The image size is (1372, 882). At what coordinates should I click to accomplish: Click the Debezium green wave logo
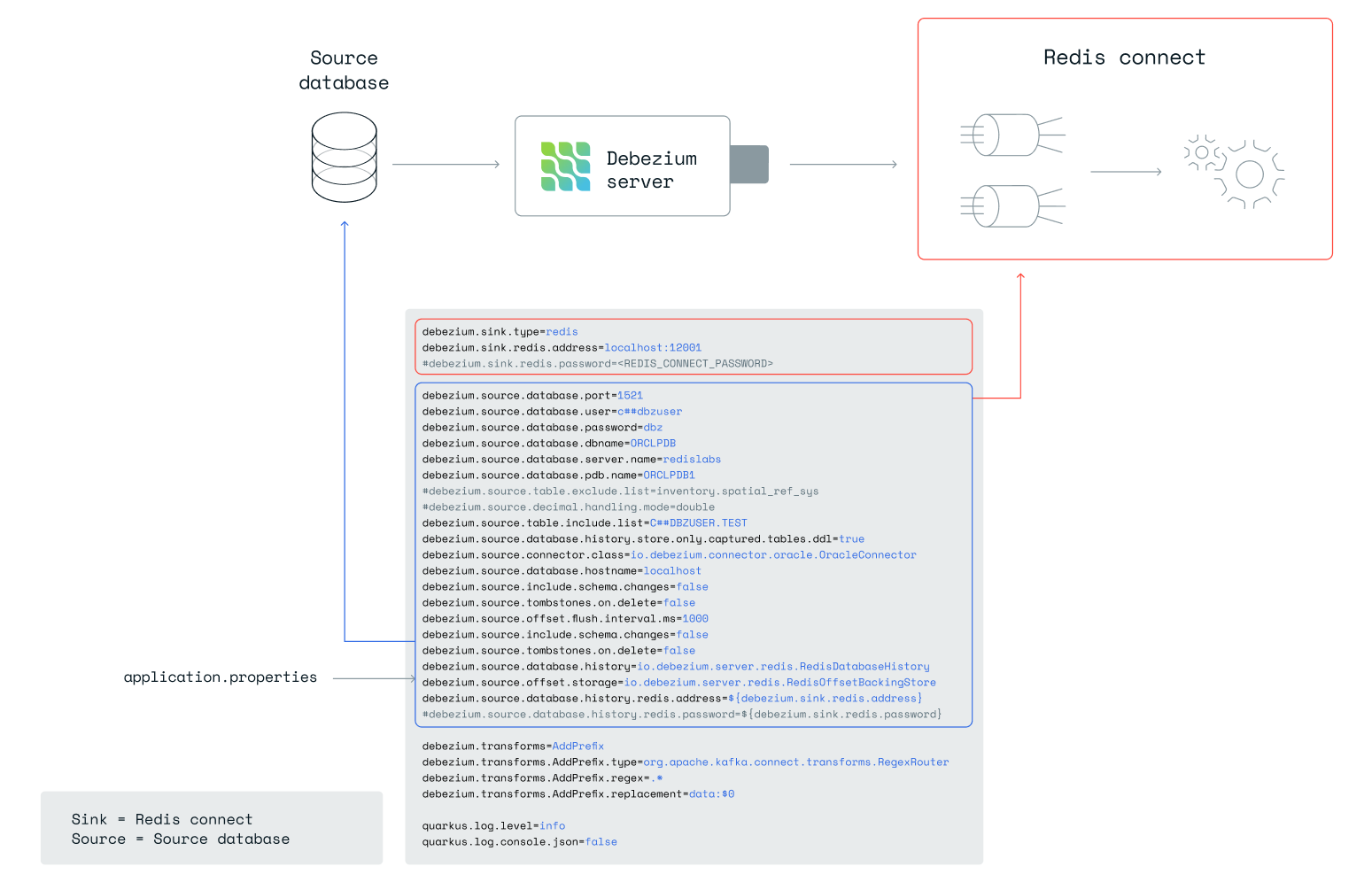click(565, 166)
